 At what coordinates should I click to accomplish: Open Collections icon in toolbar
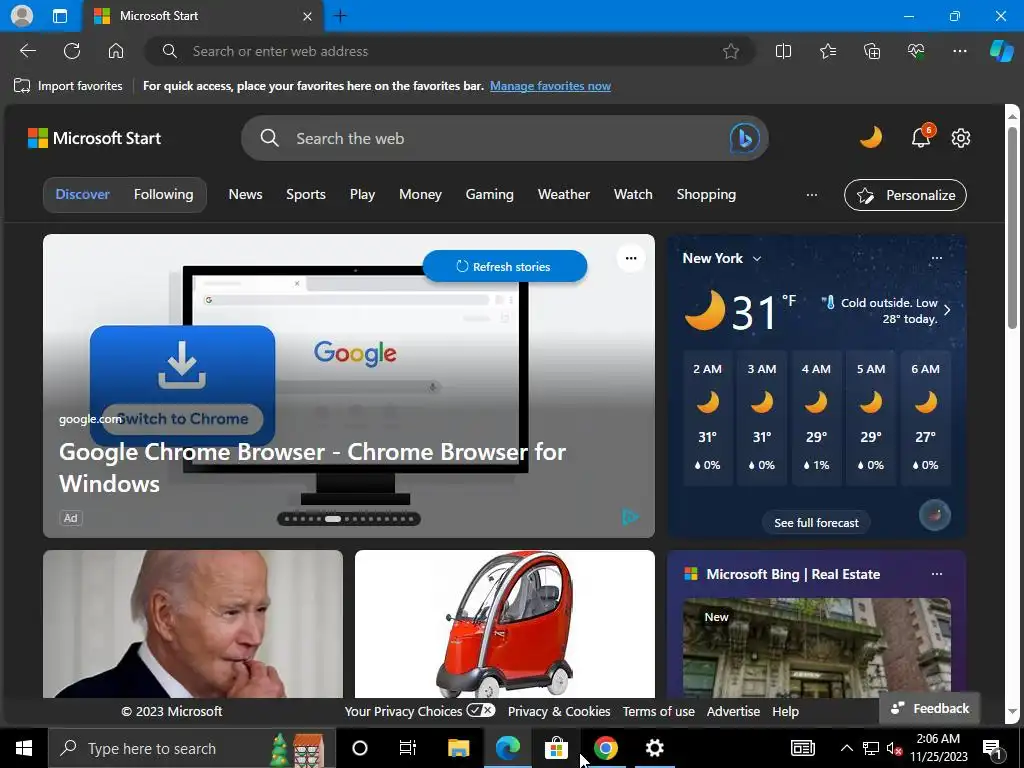[x=872, y=51]
